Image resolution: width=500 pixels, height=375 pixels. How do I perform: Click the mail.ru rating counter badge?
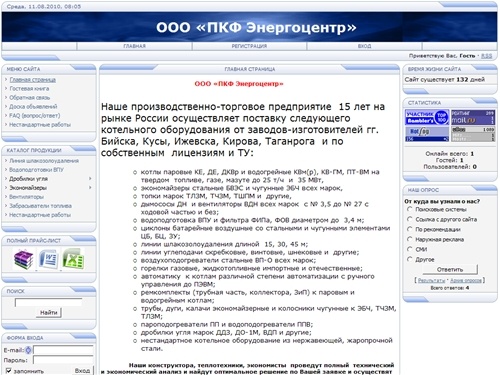473,117
